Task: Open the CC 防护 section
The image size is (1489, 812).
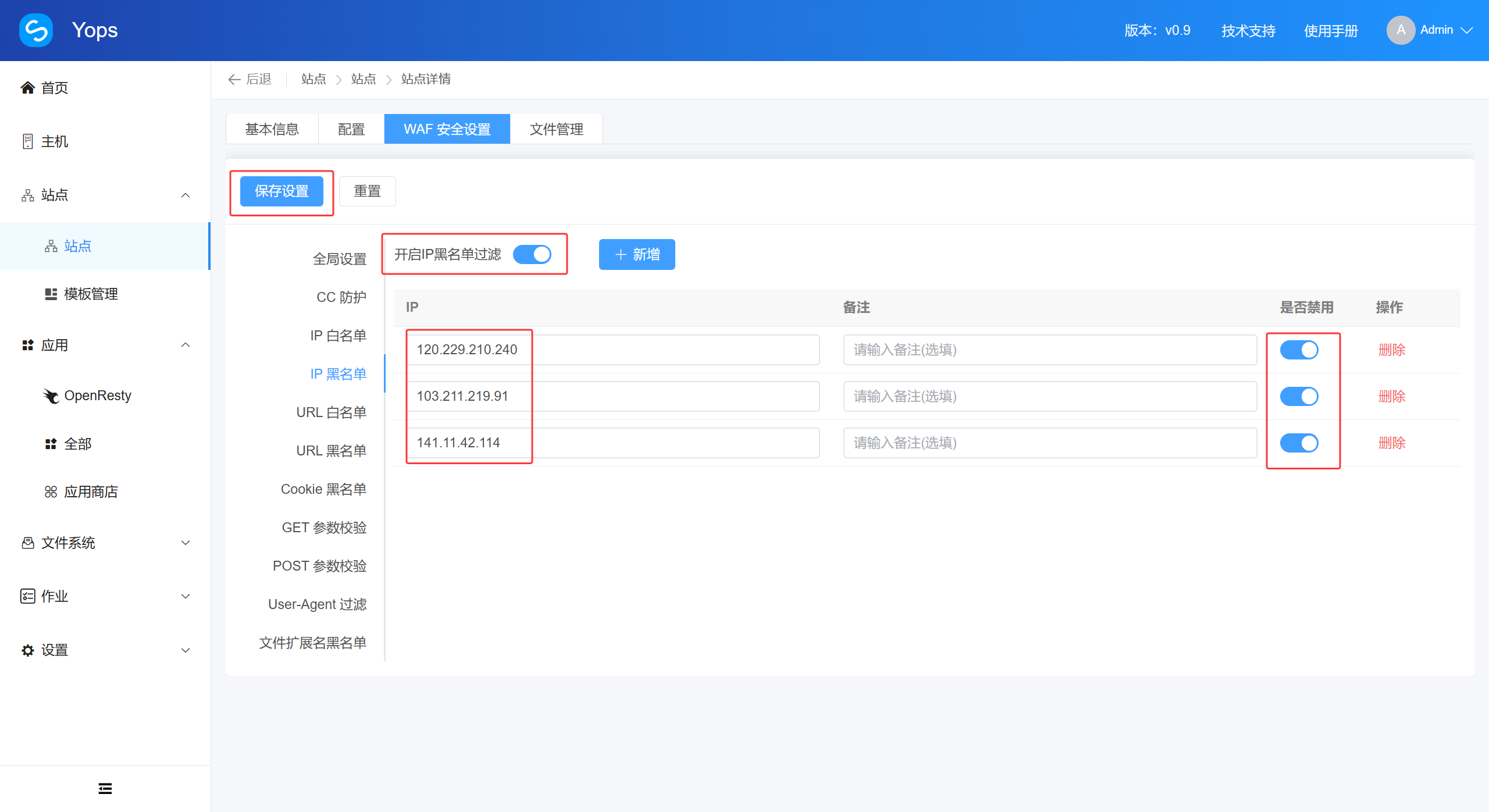Action: point(341,297)
